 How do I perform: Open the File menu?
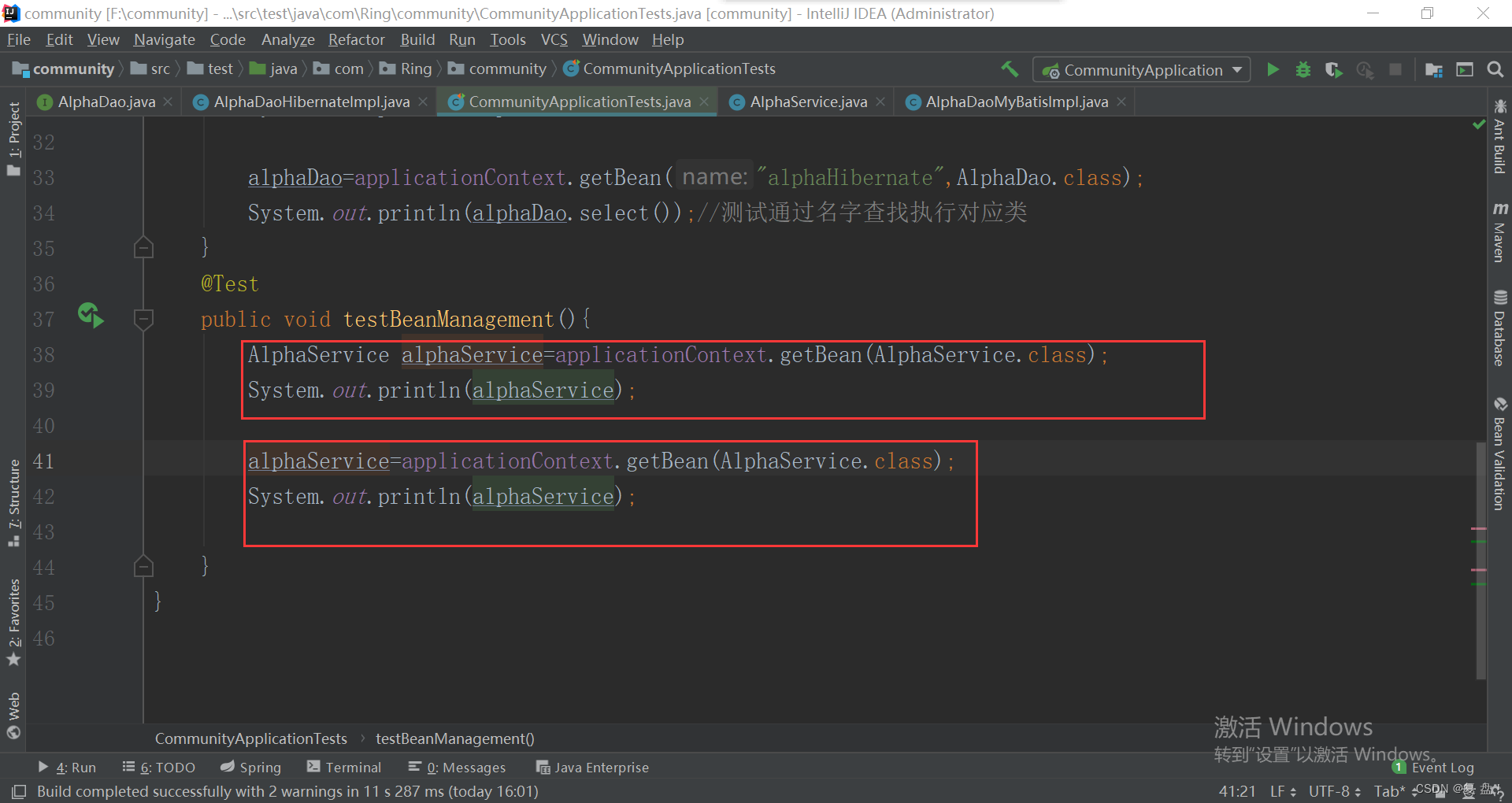pos(18,39)
